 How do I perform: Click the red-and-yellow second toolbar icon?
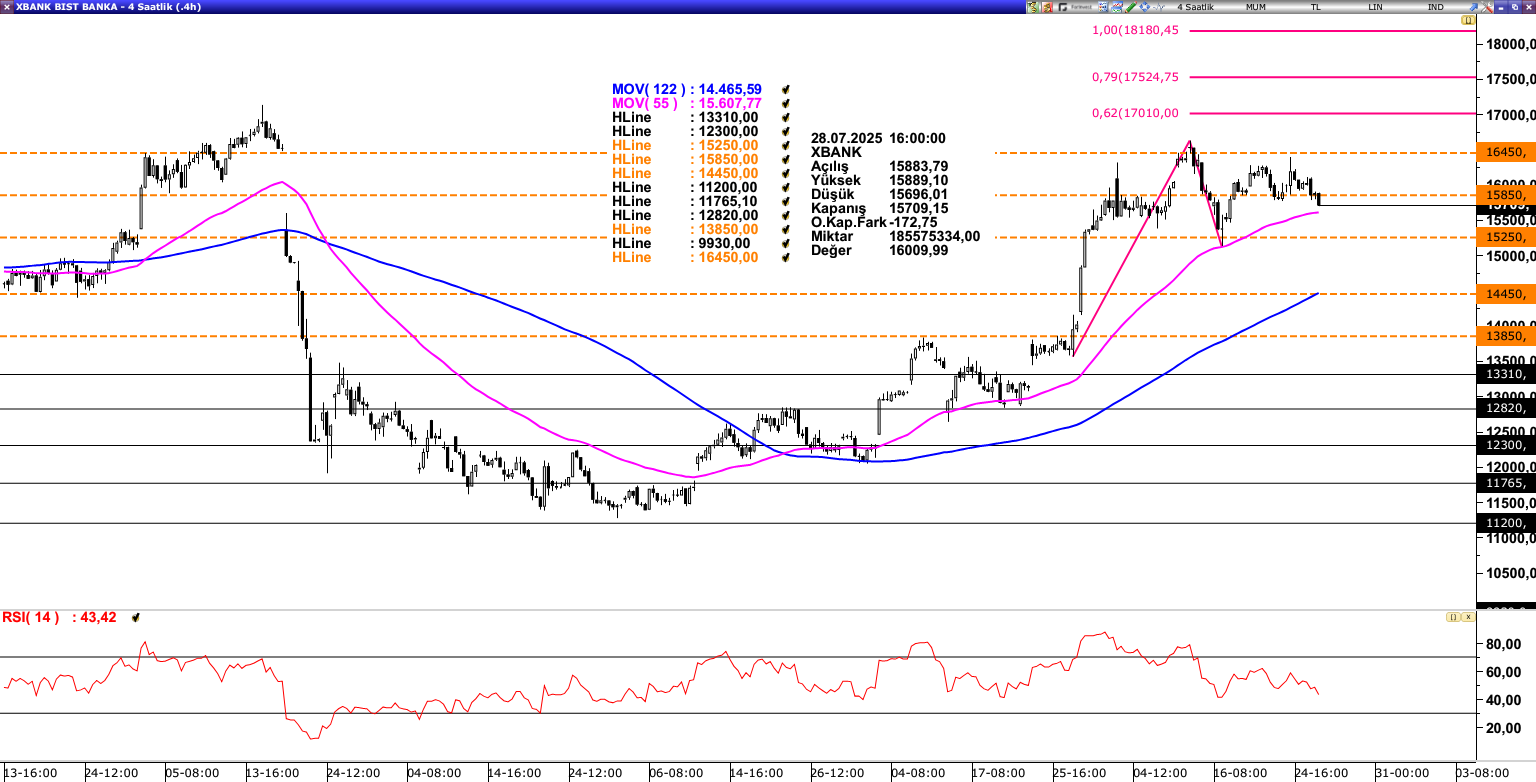[x=1047, y=7]
